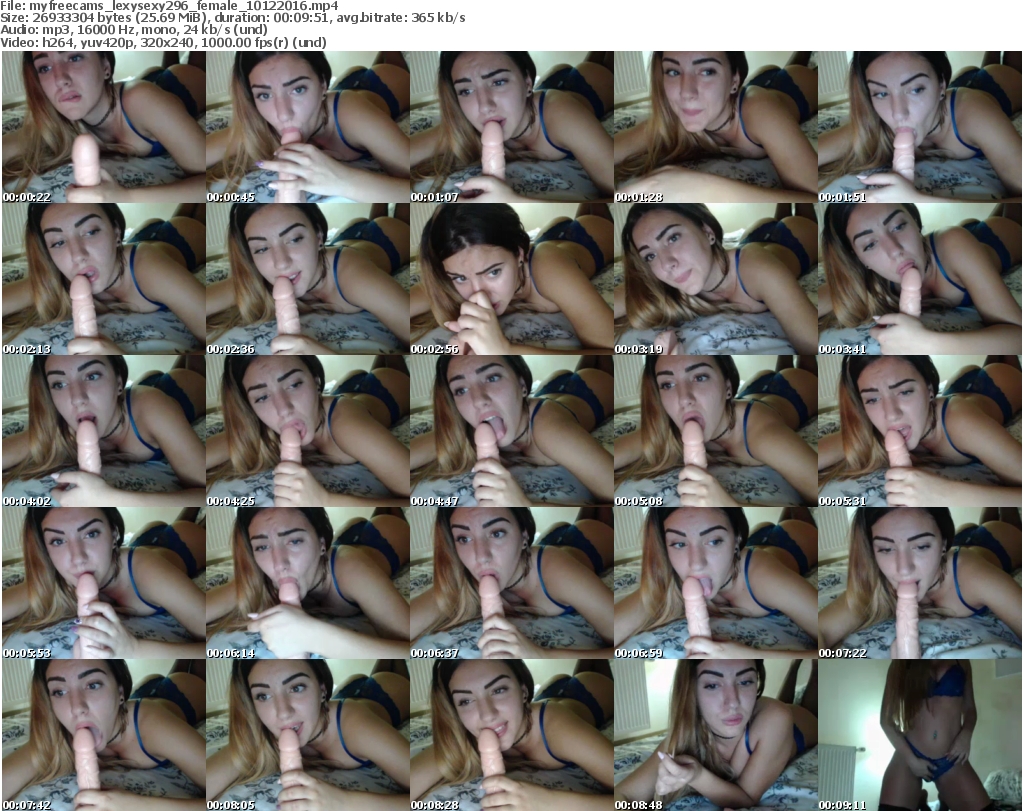This screenshot has width=1024, height=811.
Task: Open the final thumbnail at 00:09:11
Action: [919, 735]
